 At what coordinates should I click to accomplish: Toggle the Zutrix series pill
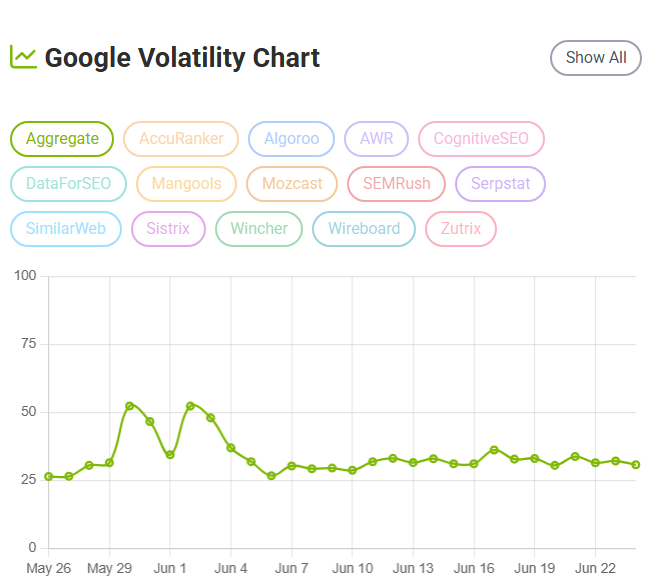[x=461, y=229]
